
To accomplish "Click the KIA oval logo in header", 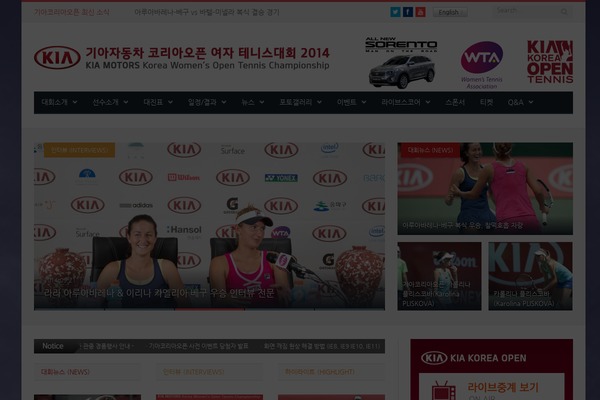I will tap(57, 58).
